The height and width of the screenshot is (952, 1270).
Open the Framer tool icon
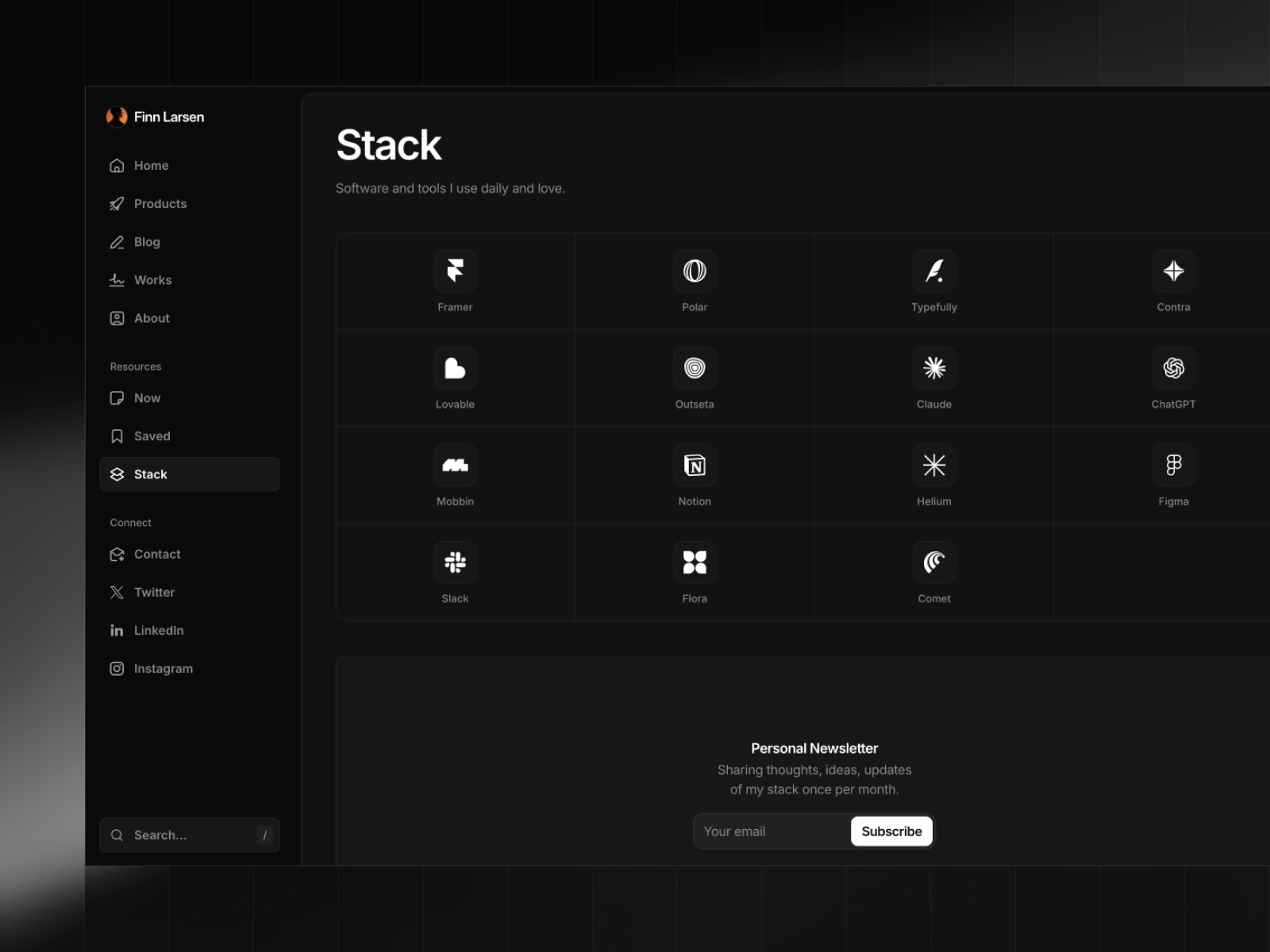pyautogui.click(x=455, y=271)
